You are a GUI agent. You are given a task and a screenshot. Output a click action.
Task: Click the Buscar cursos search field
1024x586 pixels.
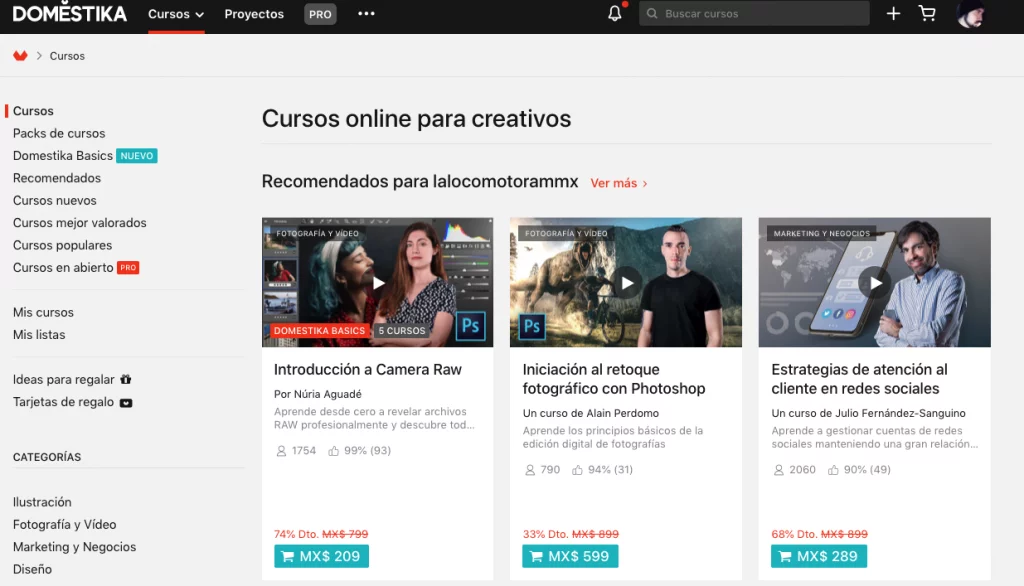[754, 13]
